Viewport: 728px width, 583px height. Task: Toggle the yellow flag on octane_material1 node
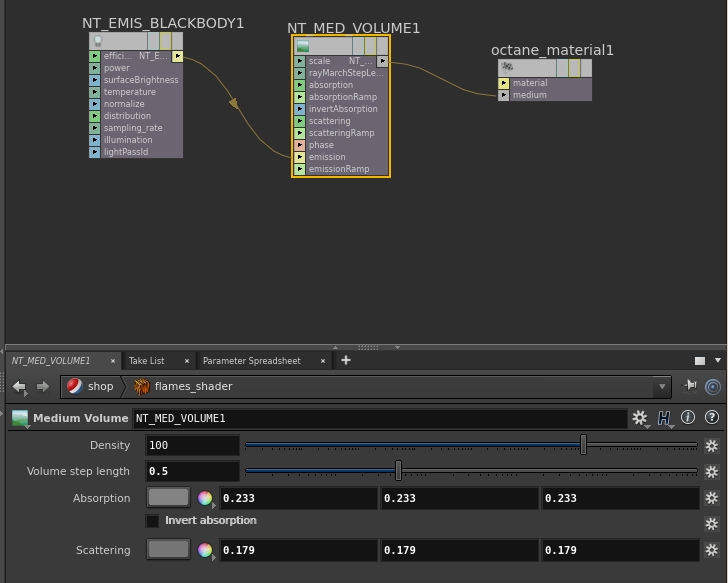pyautogui.click(x=574, y=68)
